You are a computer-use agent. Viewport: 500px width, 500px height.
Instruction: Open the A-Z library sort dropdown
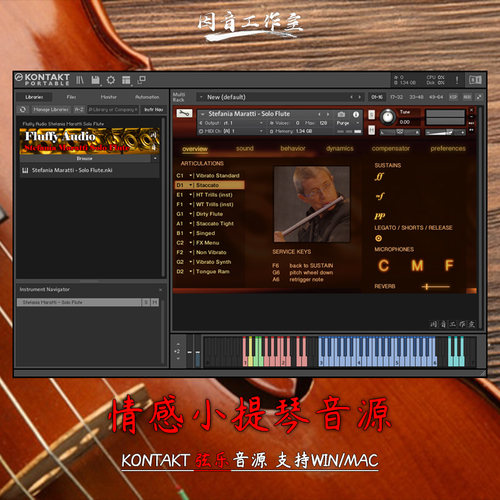[x=79, y=109]
